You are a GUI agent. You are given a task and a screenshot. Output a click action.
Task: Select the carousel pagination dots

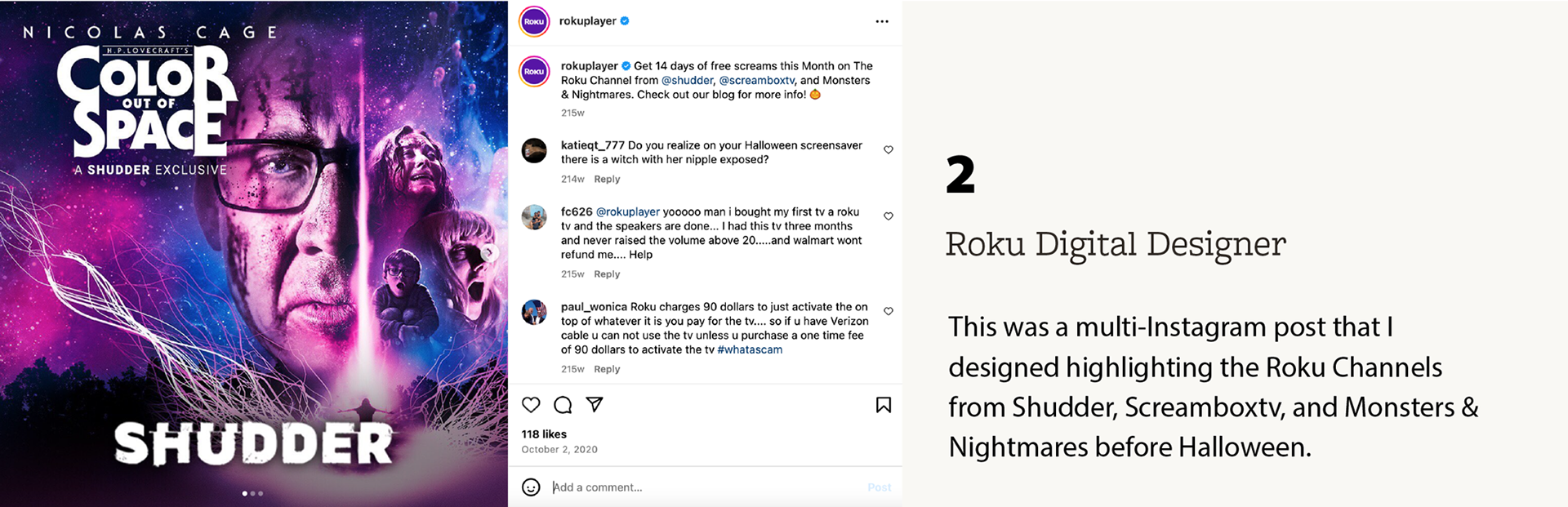pyautogui.click(x=252, y=493)
